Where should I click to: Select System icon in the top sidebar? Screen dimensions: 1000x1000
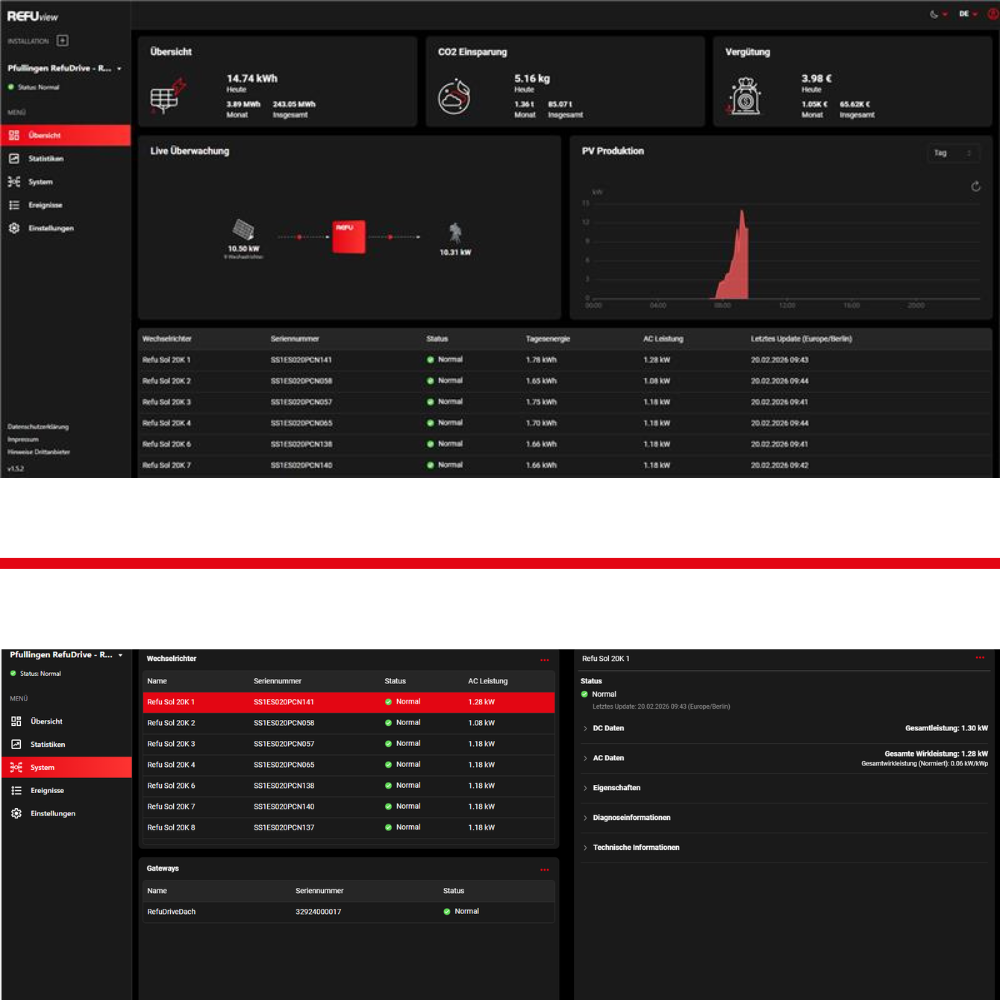(x=14, y=182)
